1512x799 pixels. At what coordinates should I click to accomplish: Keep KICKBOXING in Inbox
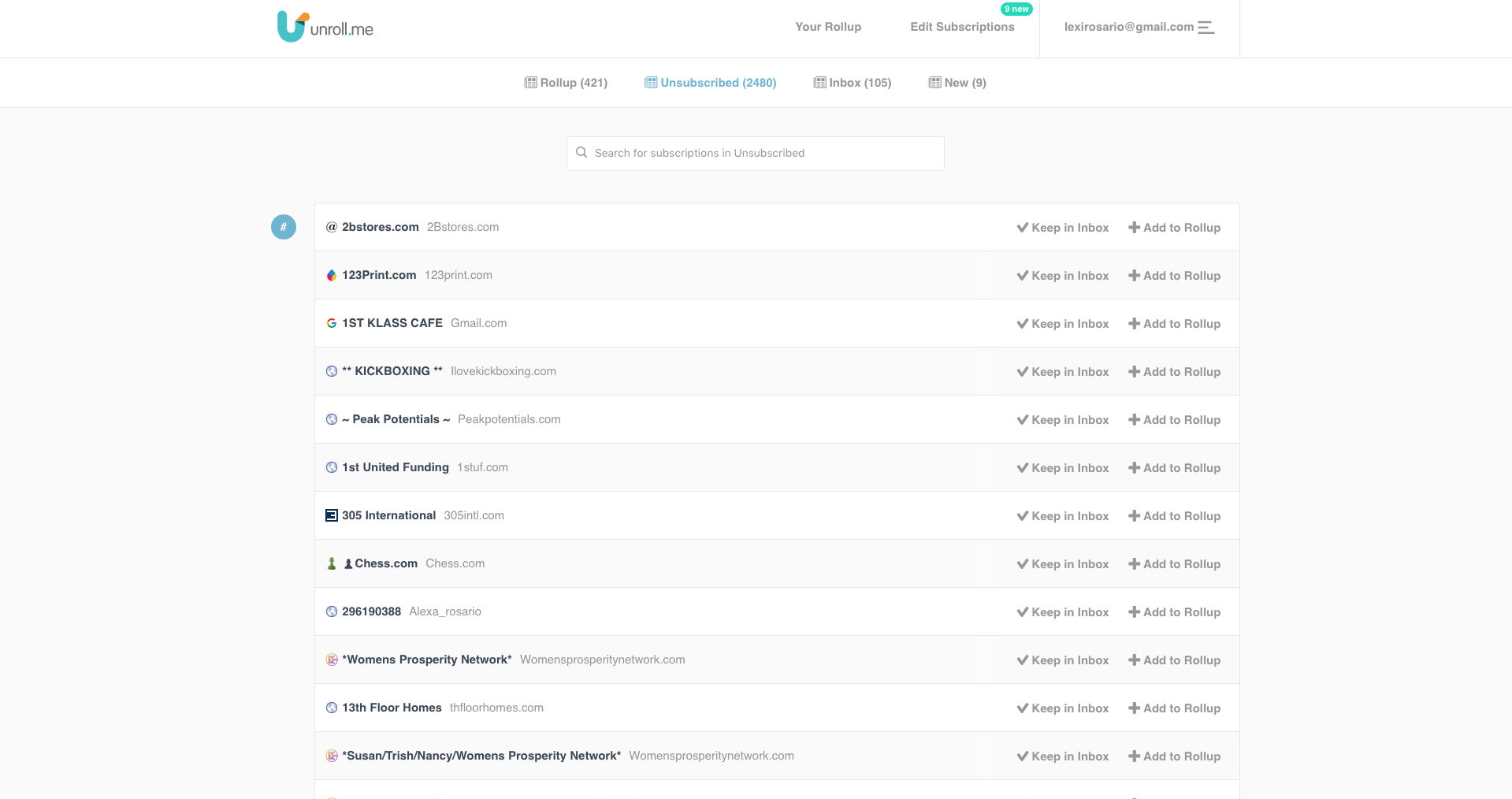pos(1063,372)
